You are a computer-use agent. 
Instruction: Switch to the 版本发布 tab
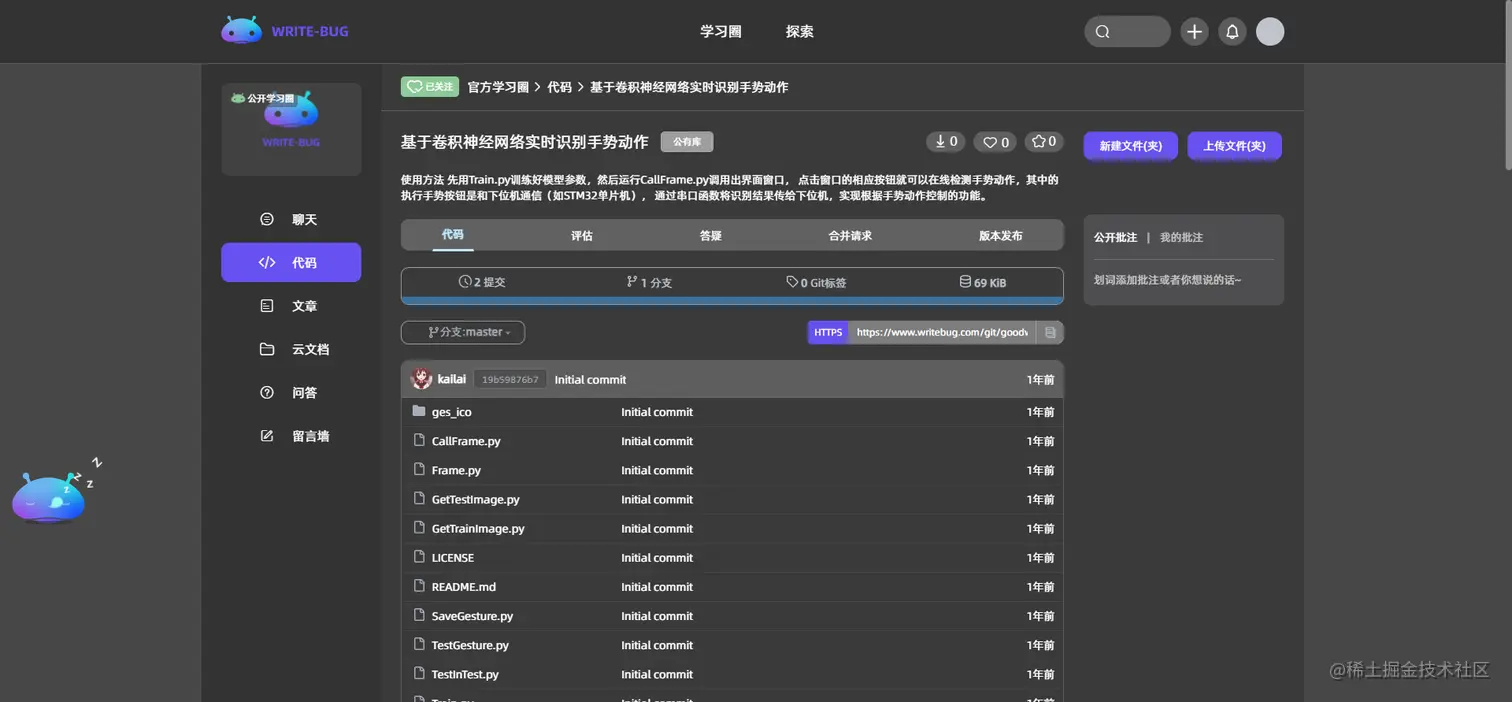click(x=1001, y=236)
